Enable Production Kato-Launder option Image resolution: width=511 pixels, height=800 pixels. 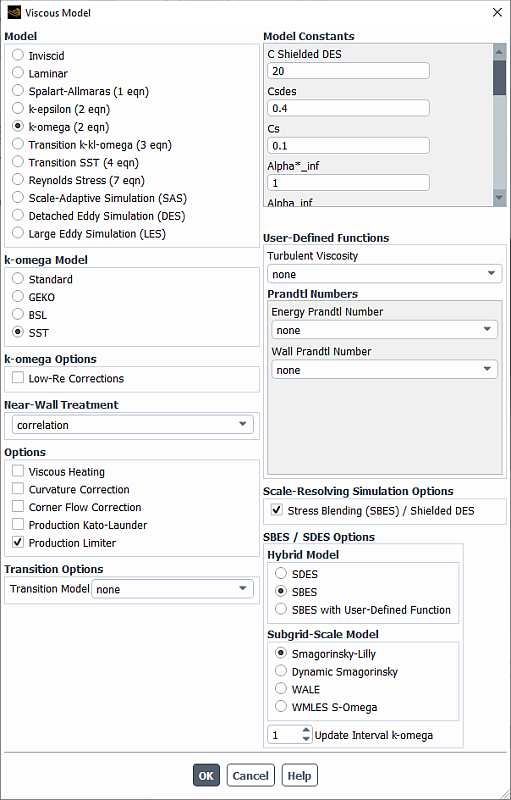[18, 524]
